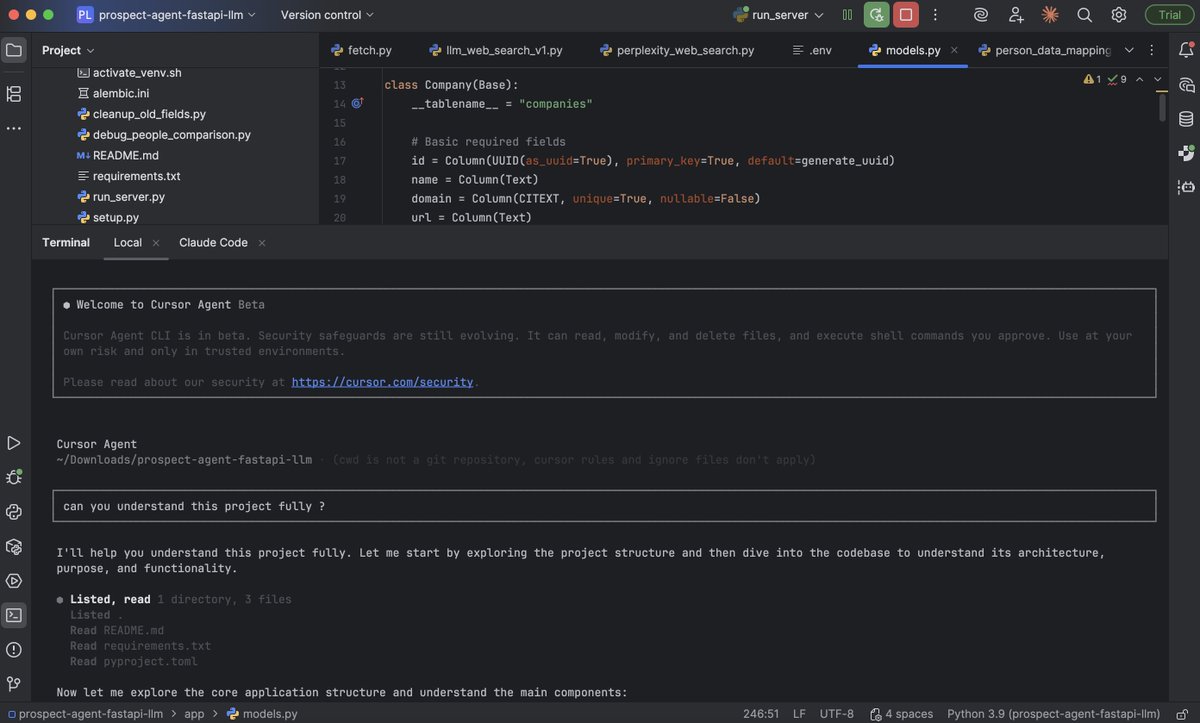
Task: Open the Services tool window icon
Action: (14, 581)
